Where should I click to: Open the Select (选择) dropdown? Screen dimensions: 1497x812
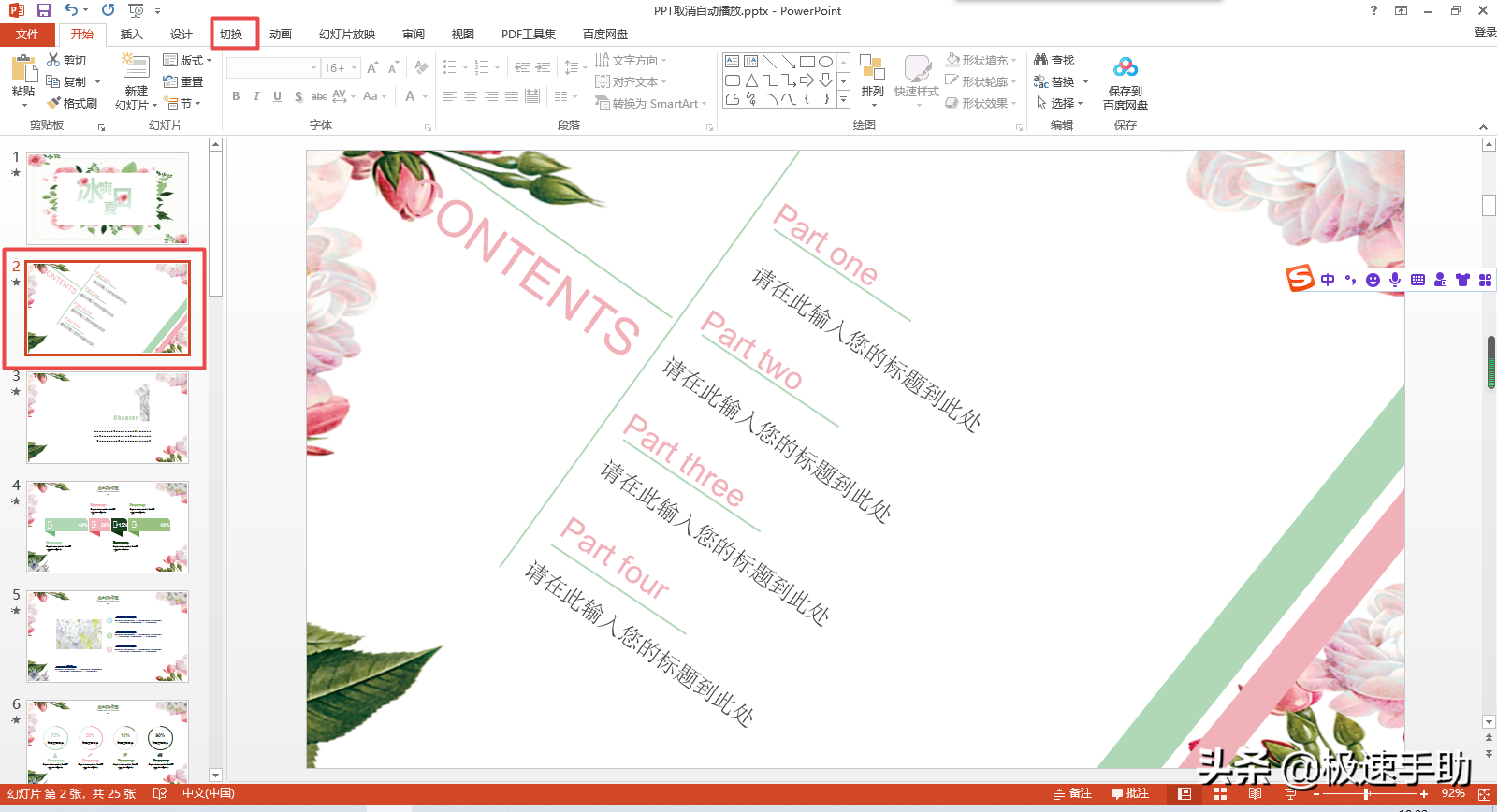tap(1060, 103)
